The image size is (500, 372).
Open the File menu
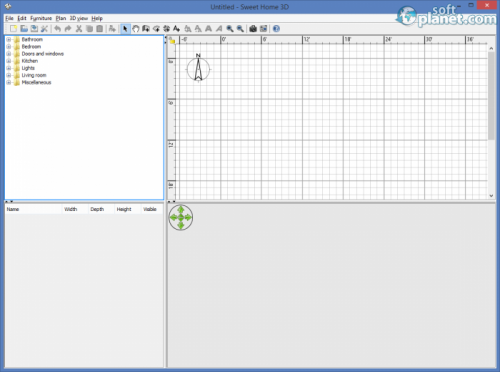(9, 18)
